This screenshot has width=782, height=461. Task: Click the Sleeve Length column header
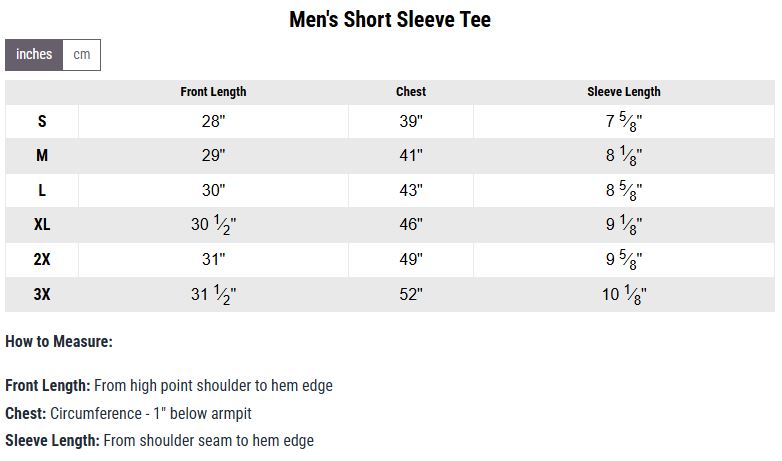pos(623,92)
